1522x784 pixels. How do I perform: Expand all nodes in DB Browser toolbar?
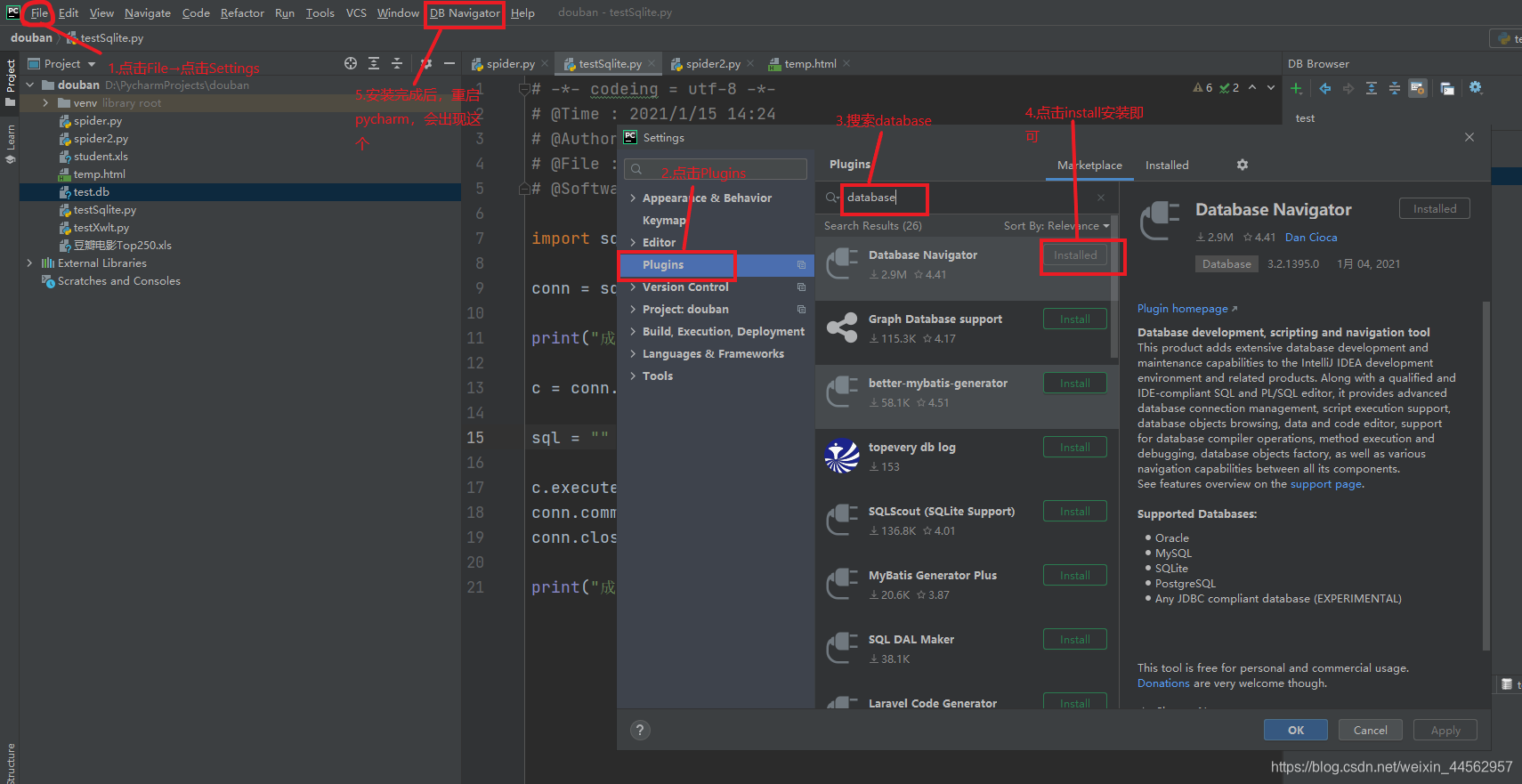point(1372,88)
